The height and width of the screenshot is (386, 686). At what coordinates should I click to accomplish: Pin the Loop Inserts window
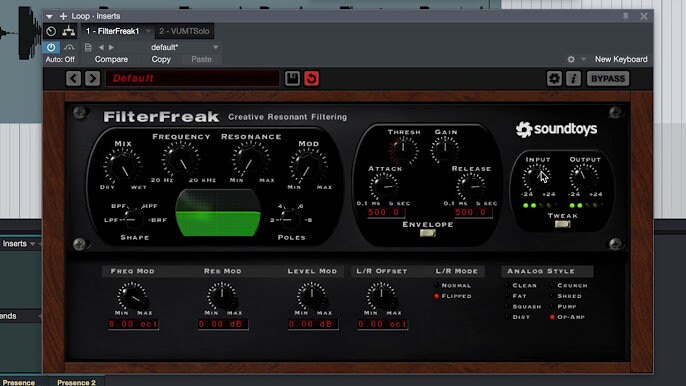coord(626,16)
